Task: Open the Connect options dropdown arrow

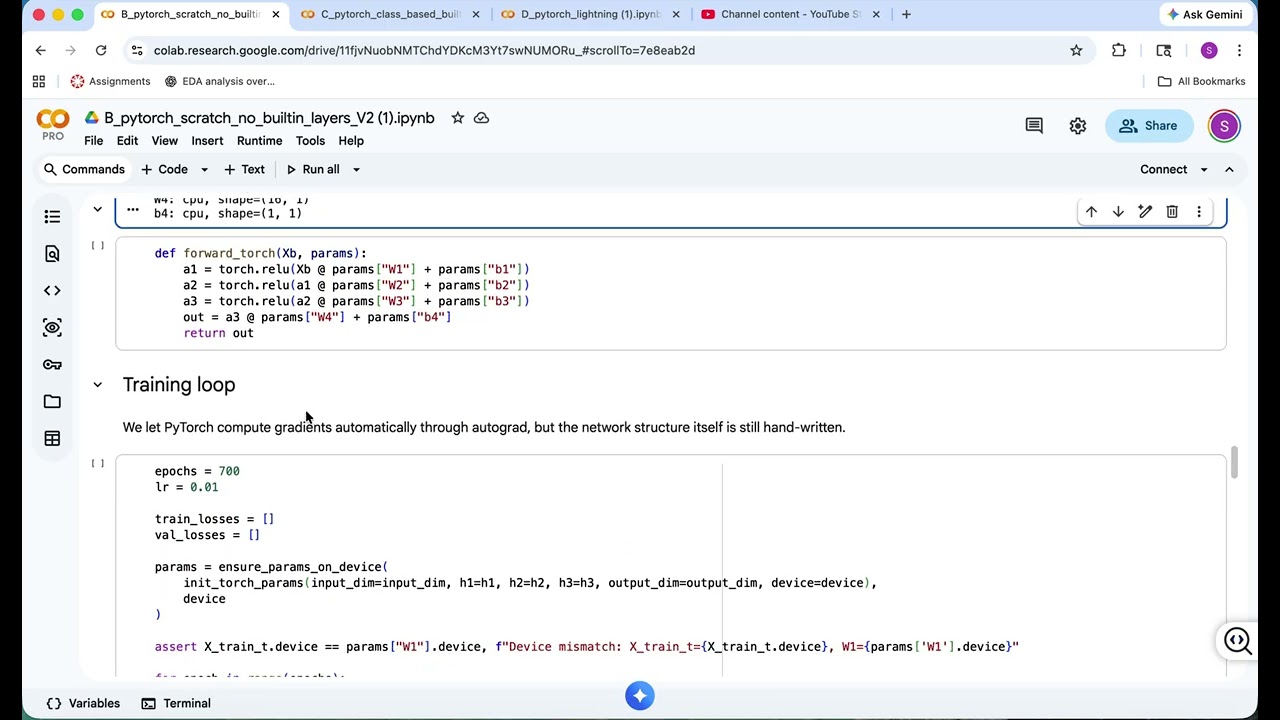Action: pos(1204,170)
